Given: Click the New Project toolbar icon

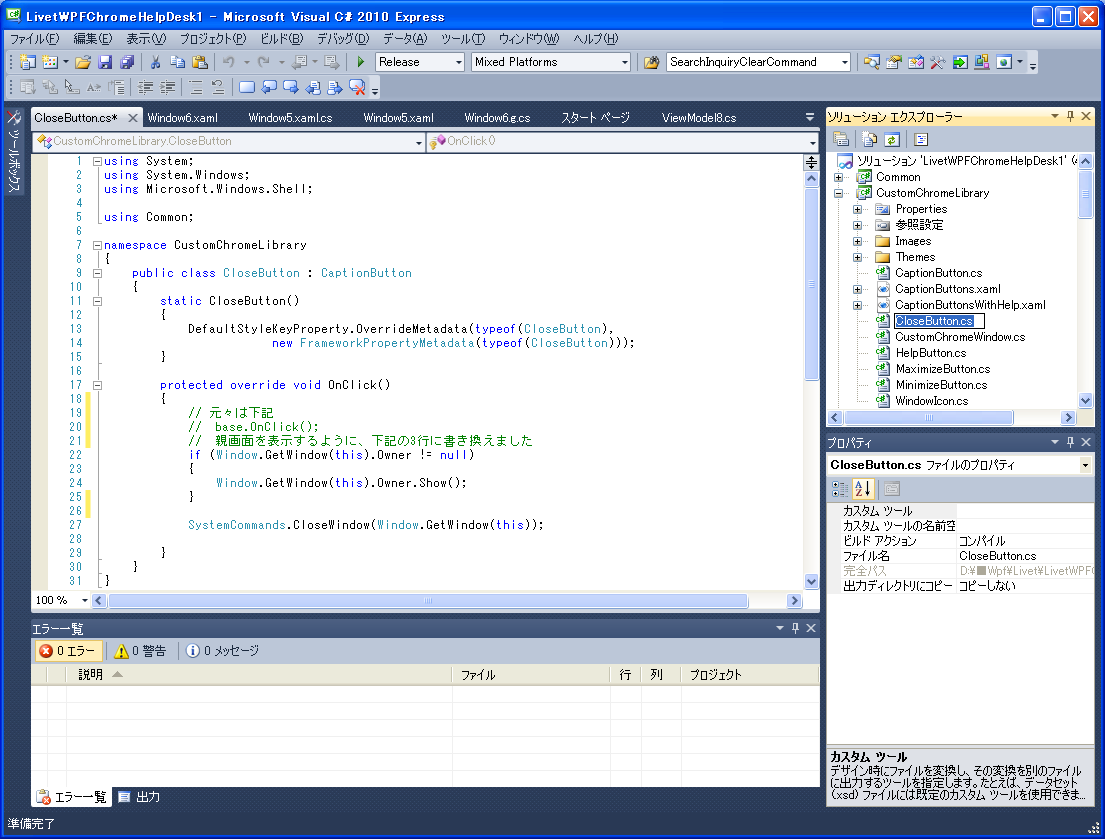Looking at the screenshot, I should click(x=27, y=62).
